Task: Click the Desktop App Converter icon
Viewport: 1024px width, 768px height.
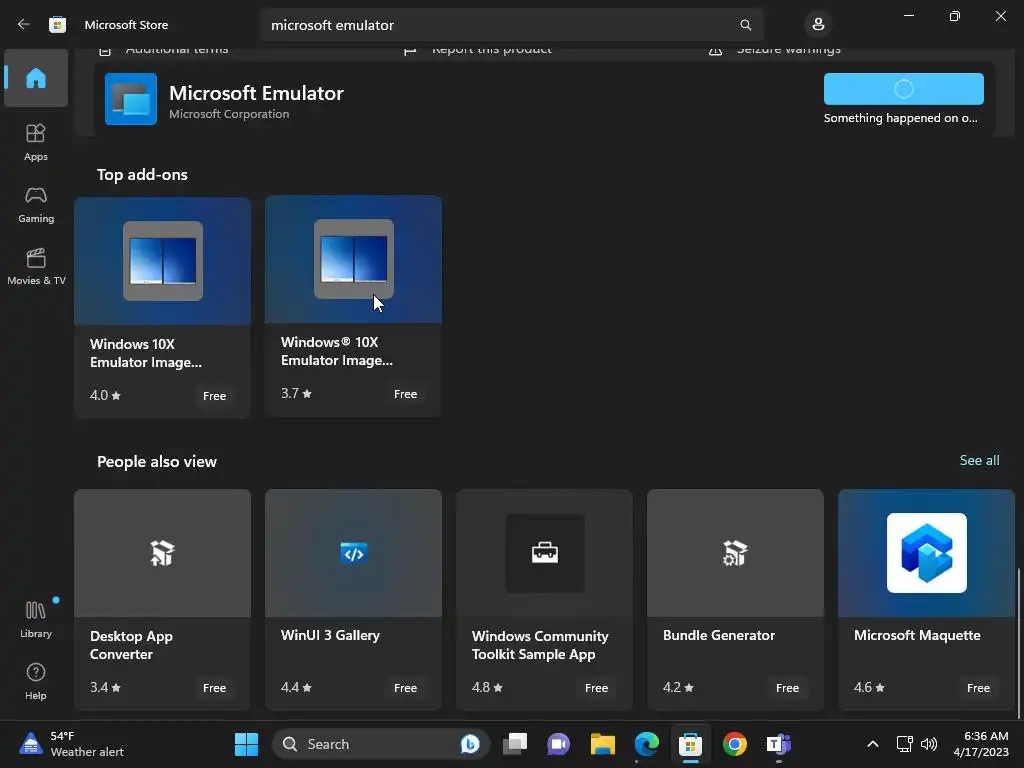Action: point(163,553)
